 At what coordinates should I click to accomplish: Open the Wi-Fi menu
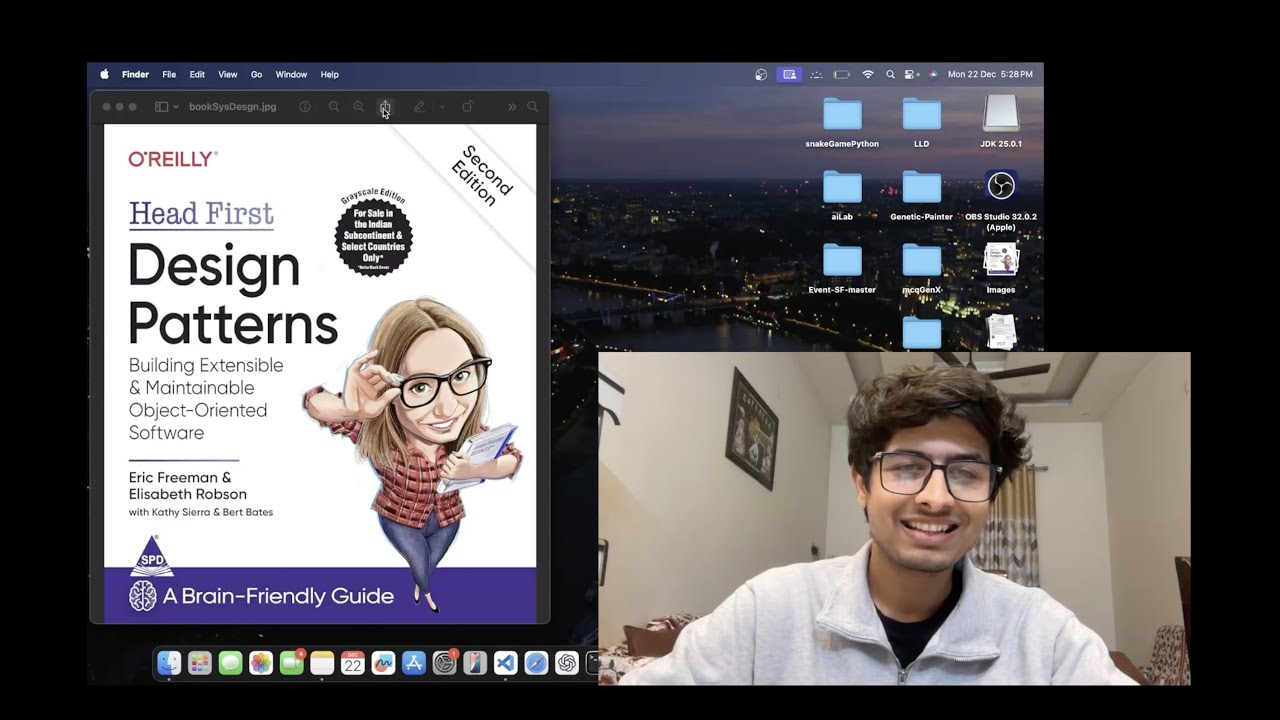click(x=868, y=74)
